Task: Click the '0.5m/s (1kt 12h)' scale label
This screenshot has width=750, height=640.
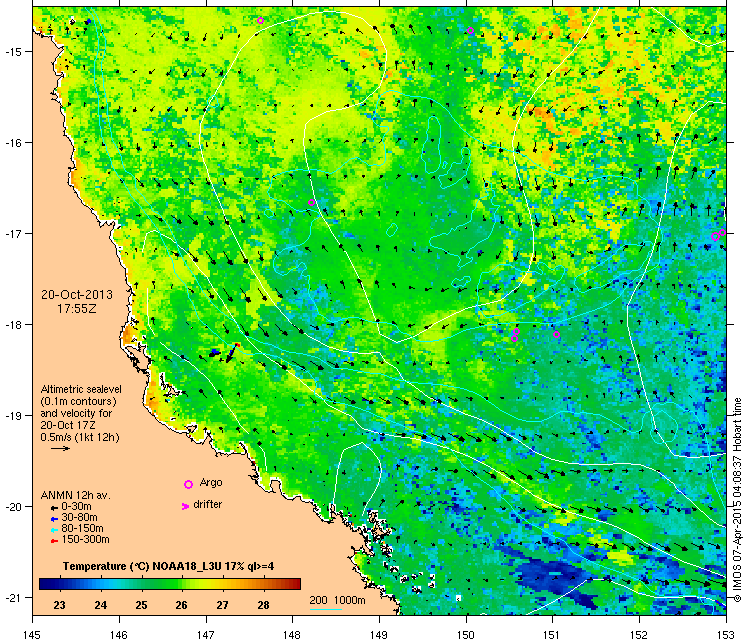Action: pyautogui.click(x=80, y=437)
